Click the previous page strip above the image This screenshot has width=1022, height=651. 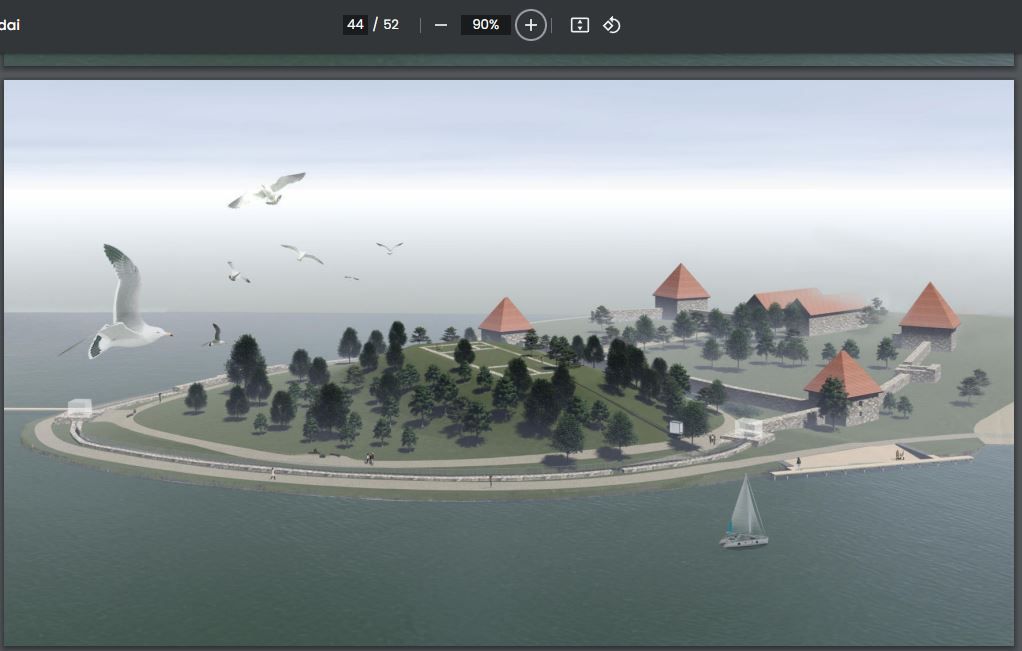click(509, 61)
